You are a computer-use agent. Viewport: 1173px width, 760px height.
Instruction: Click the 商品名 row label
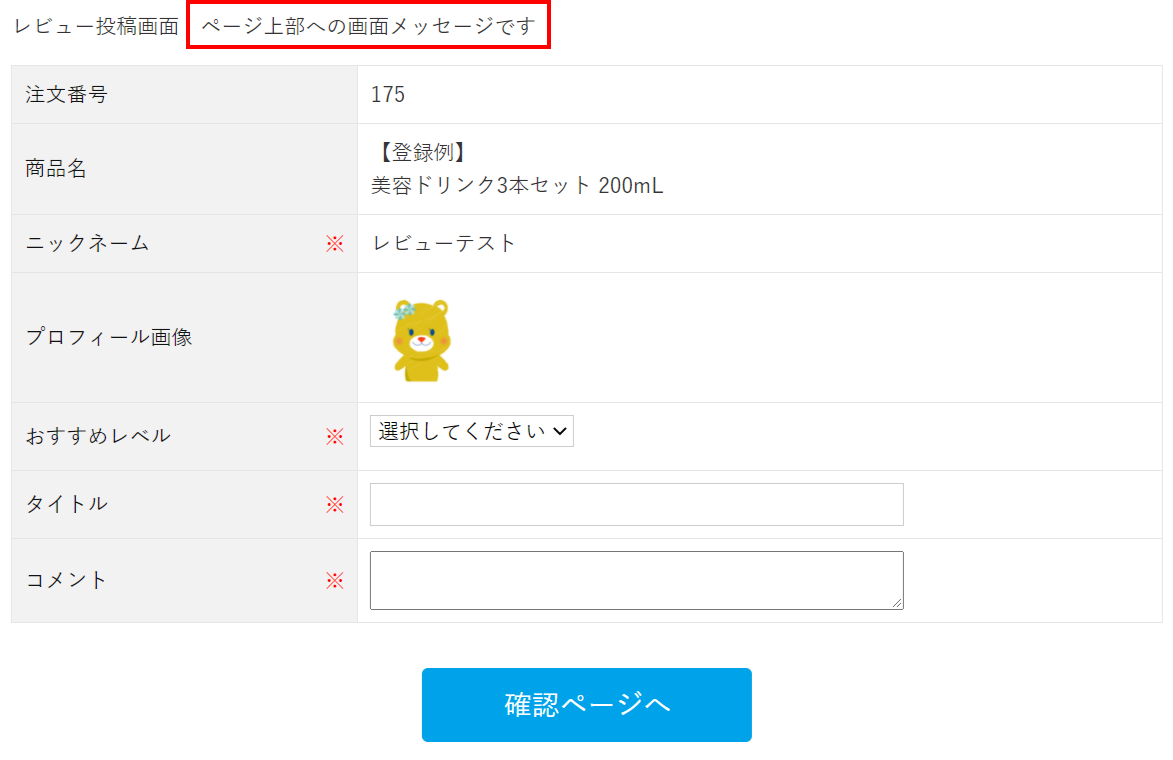56,169
